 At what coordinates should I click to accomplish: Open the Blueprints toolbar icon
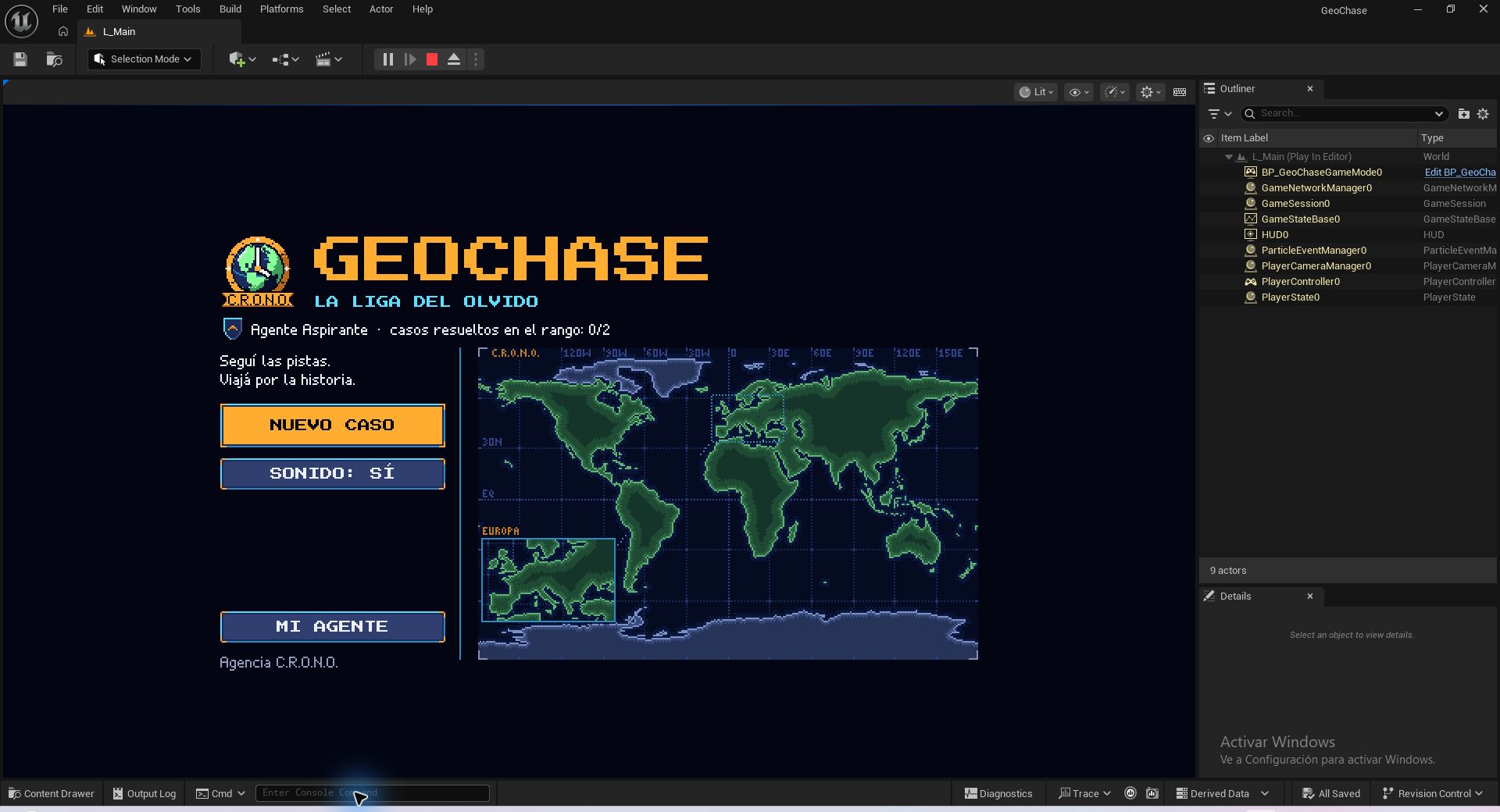[x=285, y=59]
